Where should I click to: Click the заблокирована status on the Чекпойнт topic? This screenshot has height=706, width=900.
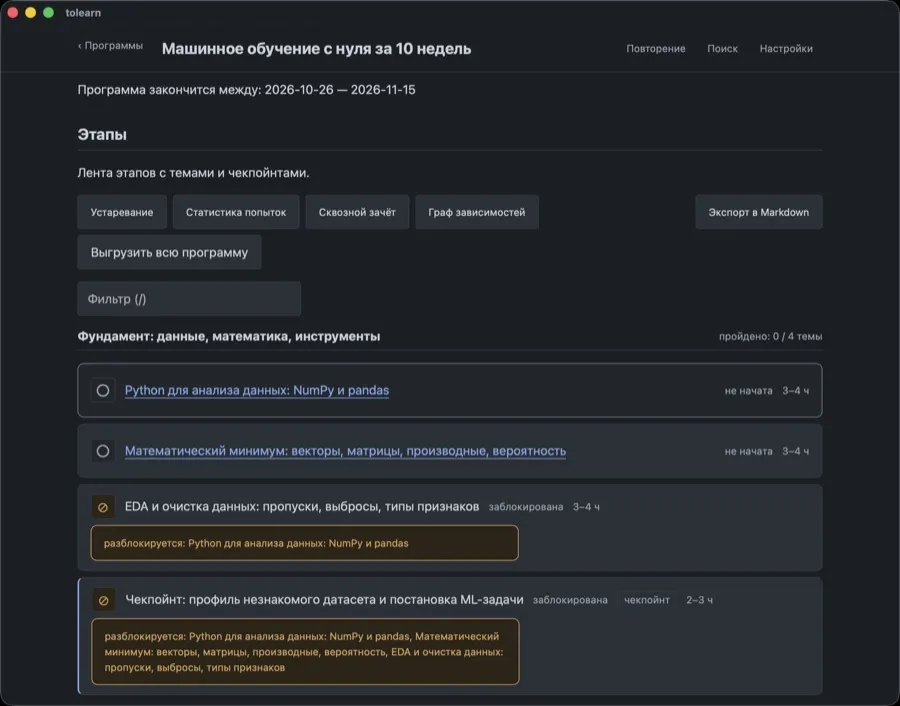570,600
